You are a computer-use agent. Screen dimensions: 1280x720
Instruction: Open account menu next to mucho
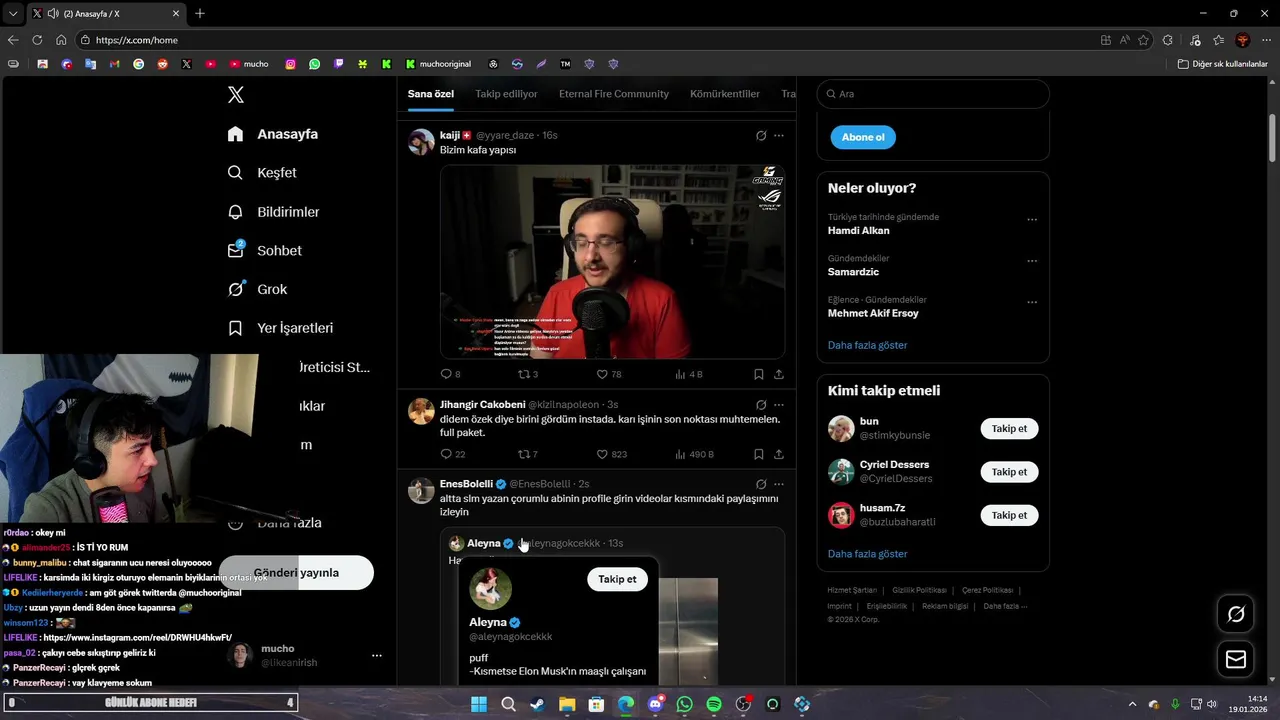(x=377, y=656)
